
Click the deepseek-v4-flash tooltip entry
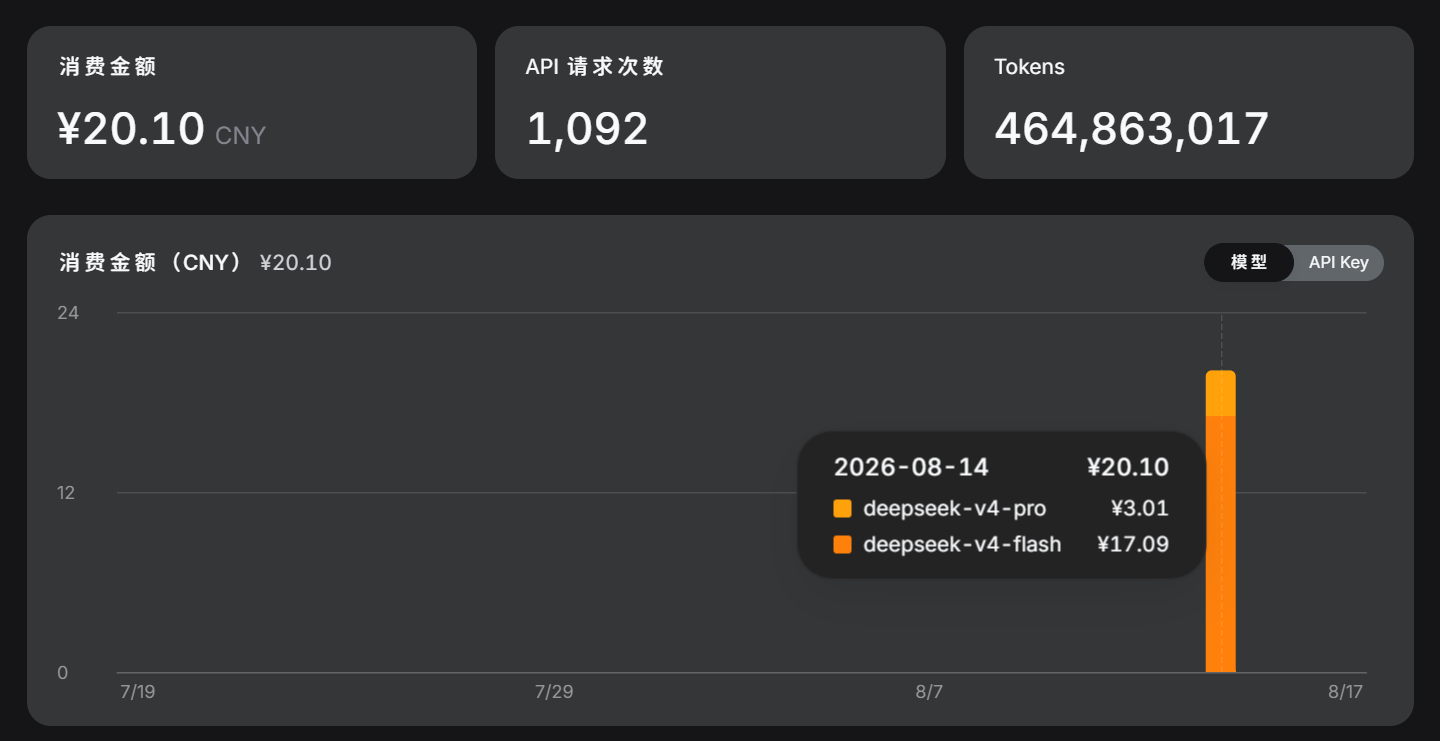pos(1001,544)
